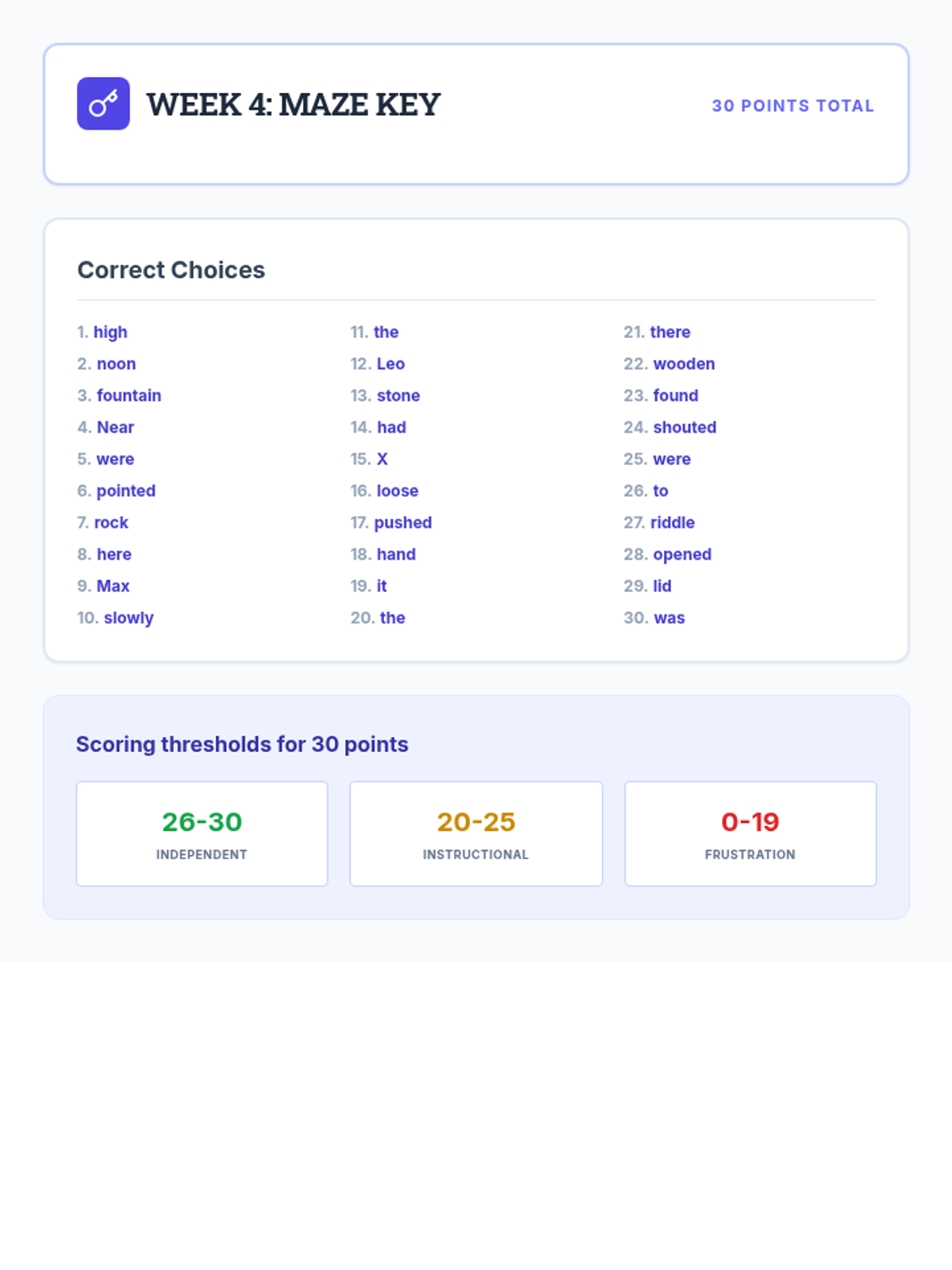
Task: Select the 20-25 Instructional score card
Action: pyautogui.click(x=476, y=833)
